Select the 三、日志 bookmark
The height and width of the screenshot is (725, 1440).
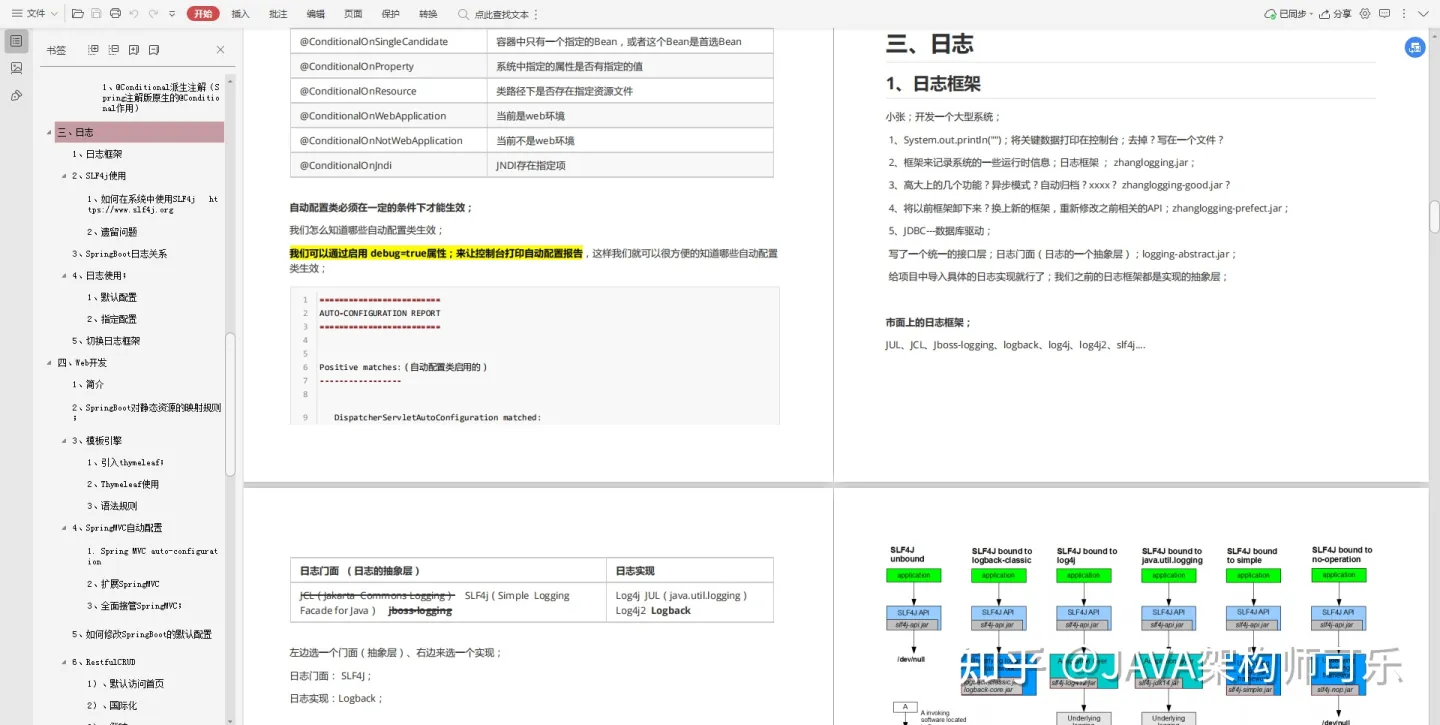point(139,132)
